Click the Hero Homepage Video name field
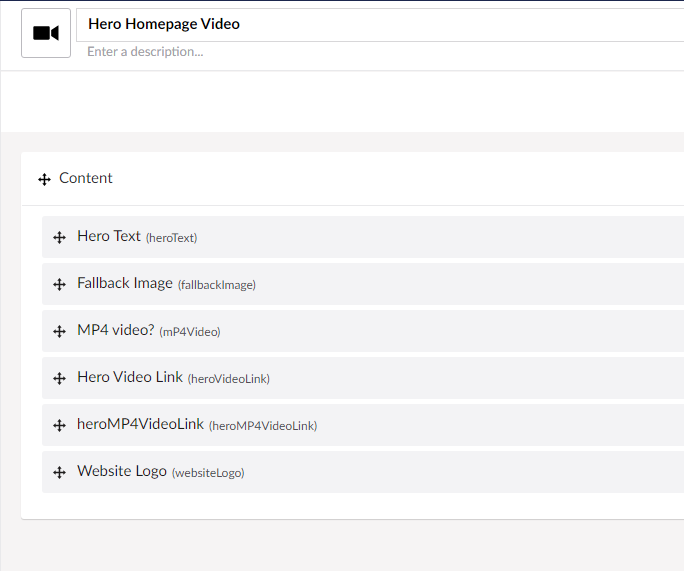 click(380, 24)
